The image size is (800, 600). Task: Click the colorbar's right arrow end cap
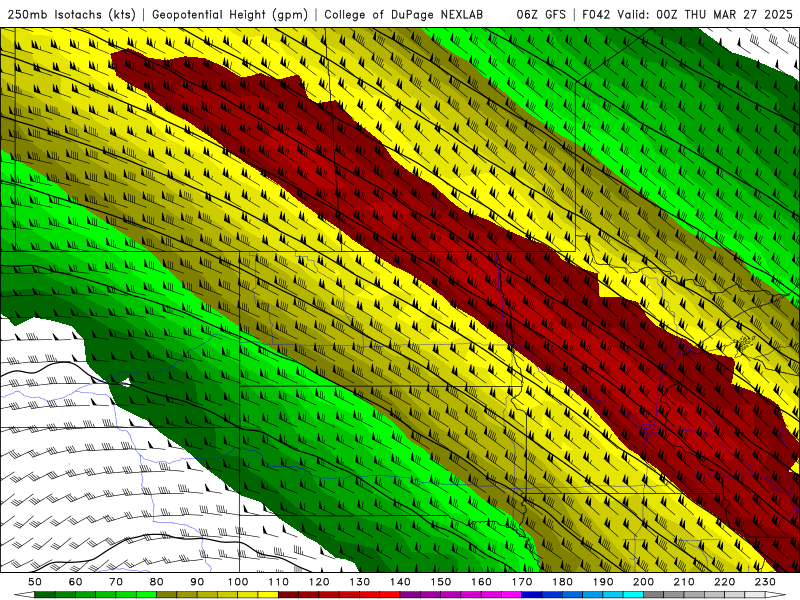coord(776,595)
